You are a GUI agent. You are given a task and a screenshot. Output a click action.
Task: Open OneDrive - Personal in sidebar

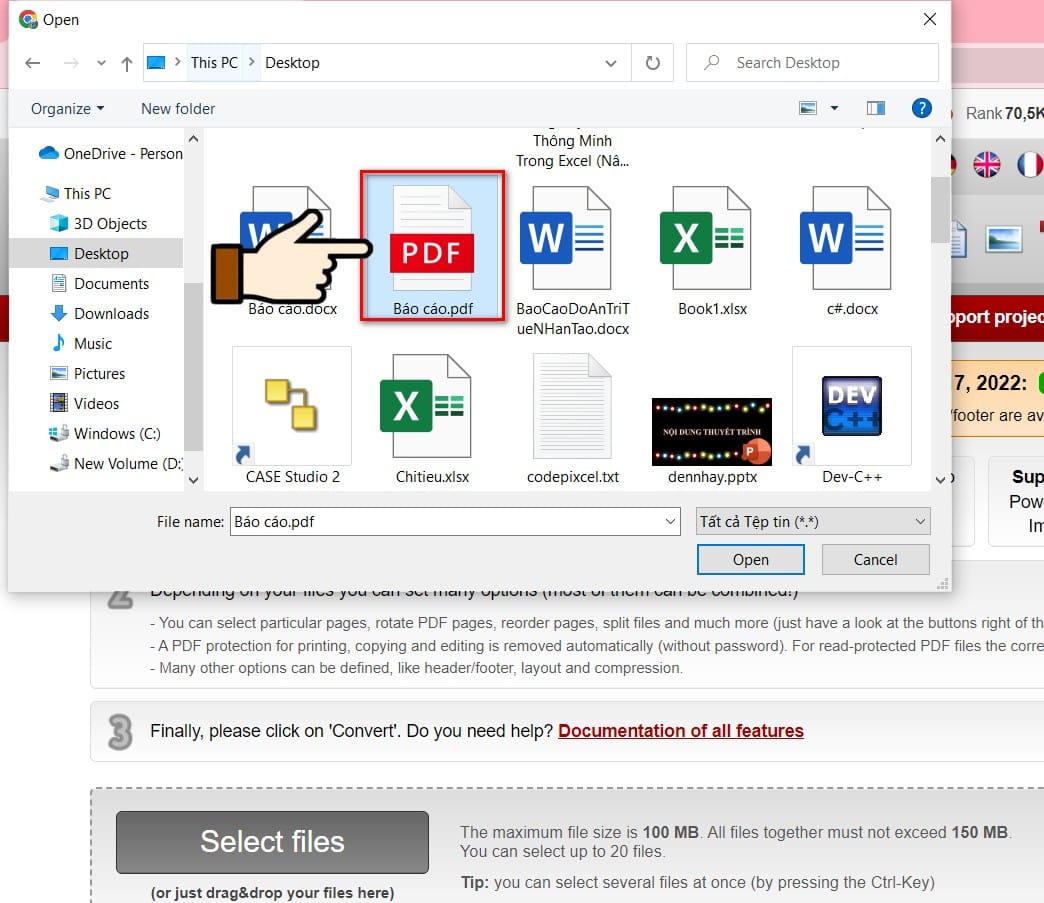coord(111,154)
